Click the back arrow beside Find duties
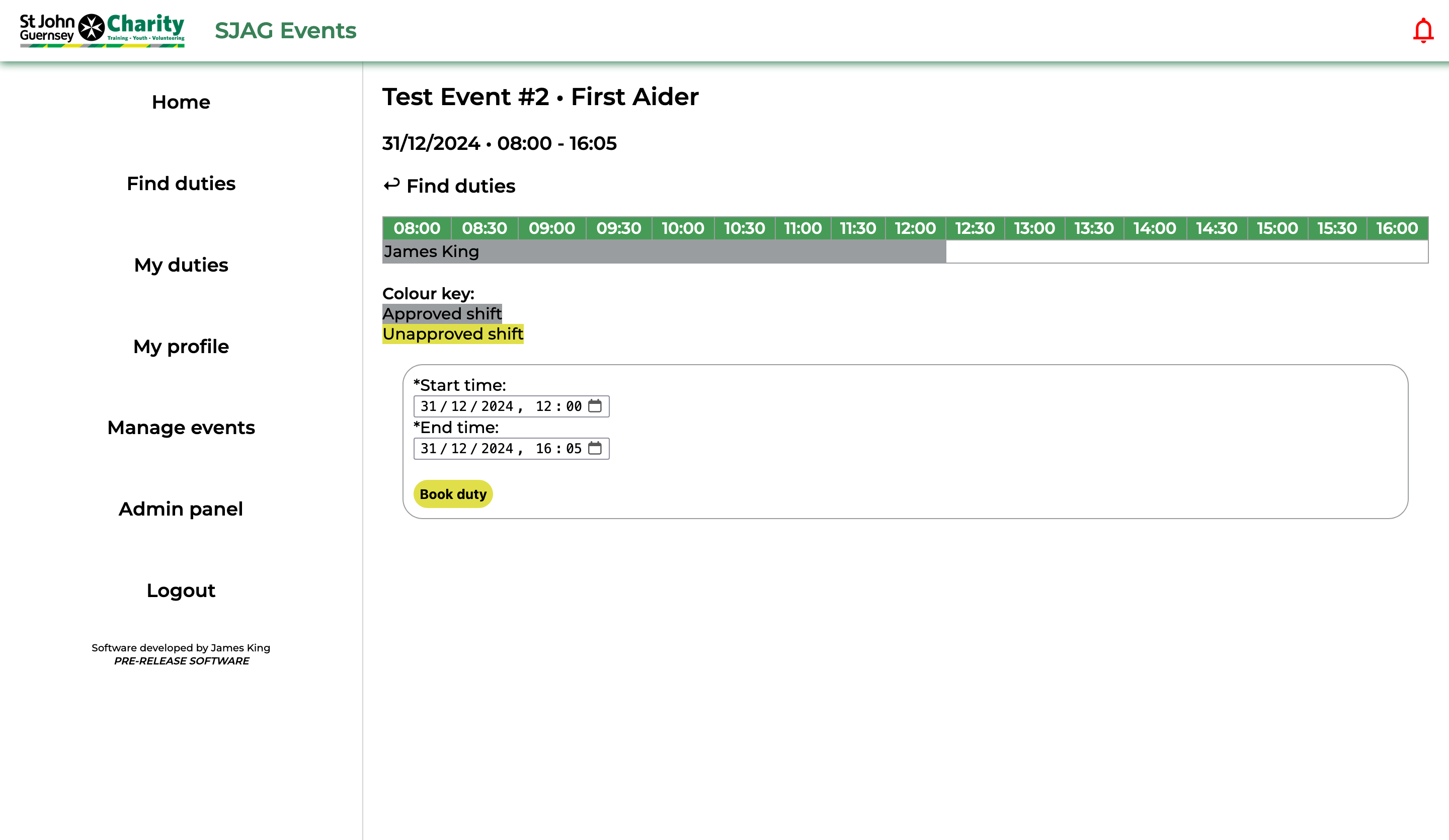The height and width of the screenshot is (840, 1449). click(391, 185)
